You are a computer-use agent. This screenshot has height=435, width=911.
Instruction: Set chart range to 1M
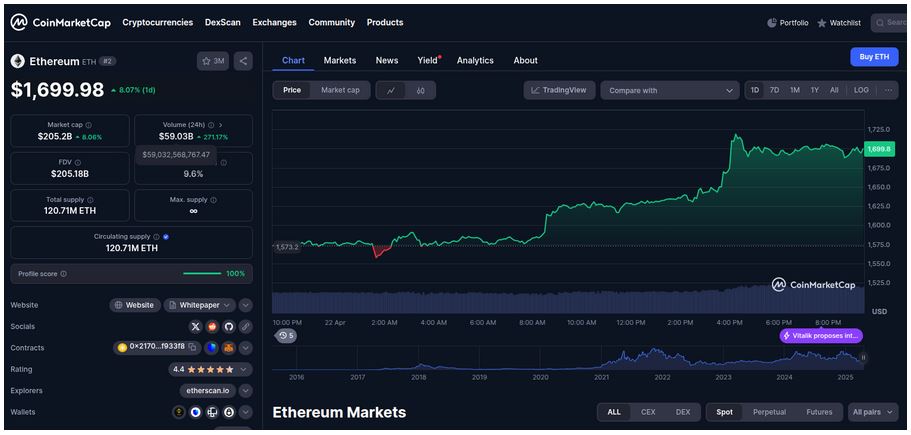pos(795,91)
